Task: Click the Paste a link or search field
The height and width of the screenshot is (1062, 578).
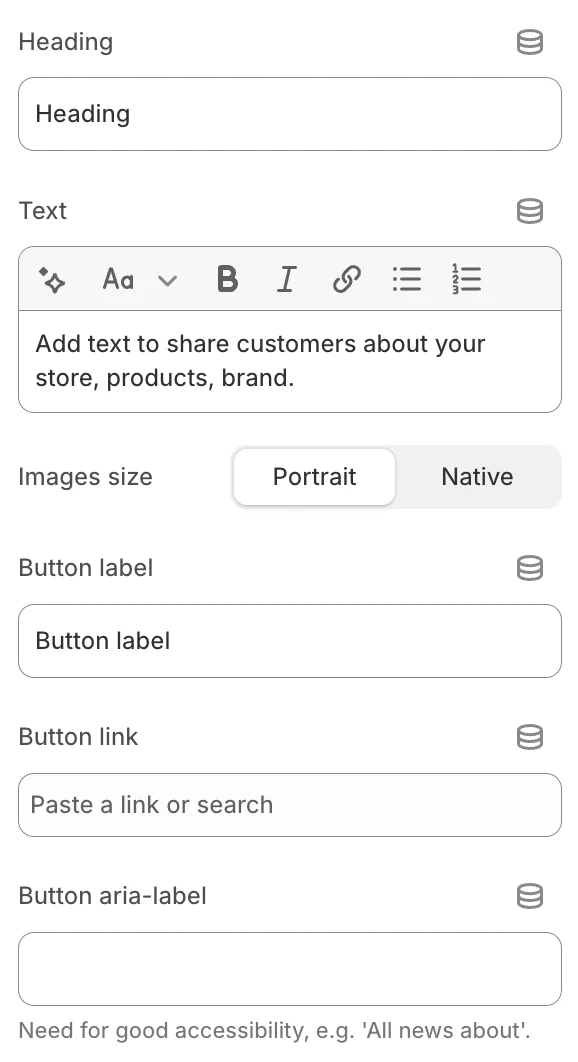Action: pyautogui.click(x=290, y=805)
